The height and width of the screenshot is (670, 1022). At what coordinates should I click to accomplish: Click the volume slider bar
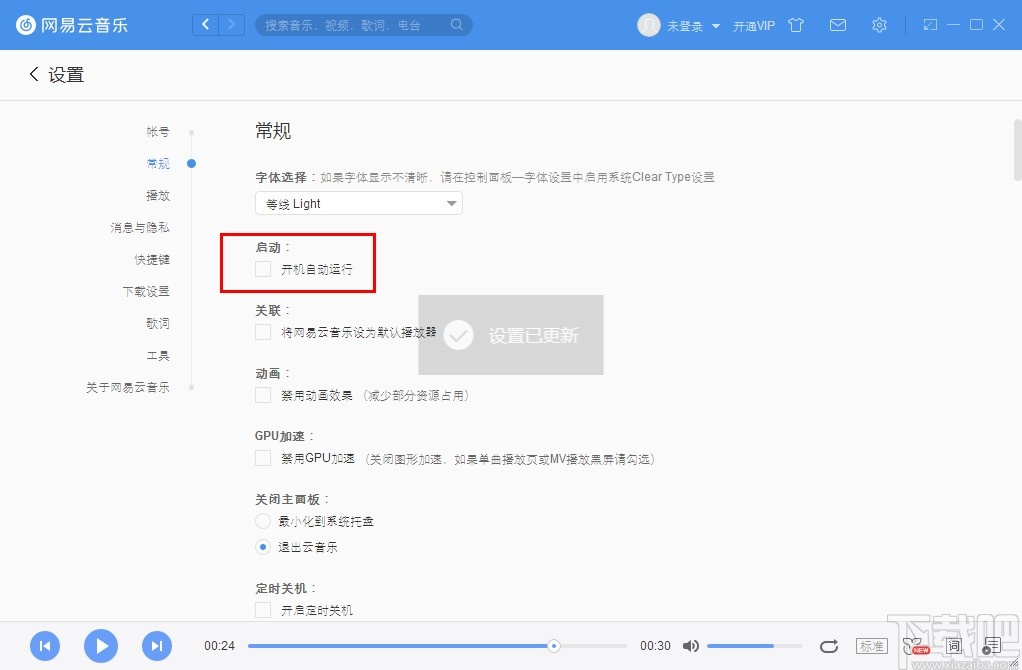754,646
